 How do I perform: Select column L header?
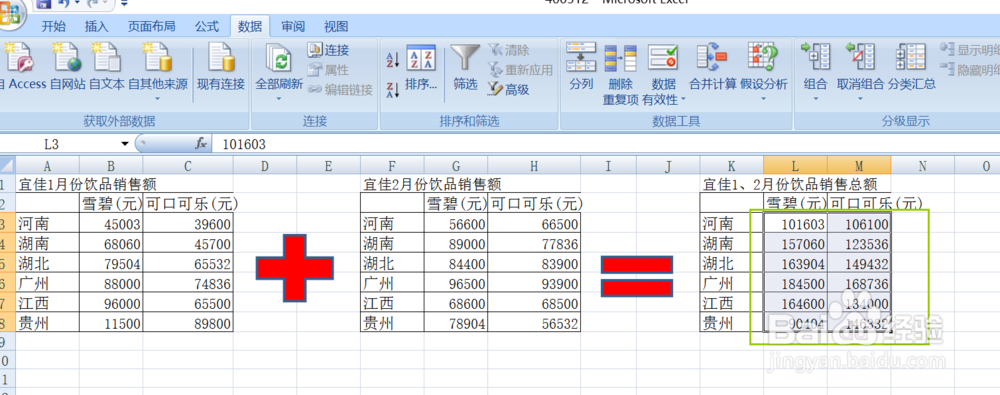click(795, 166)
